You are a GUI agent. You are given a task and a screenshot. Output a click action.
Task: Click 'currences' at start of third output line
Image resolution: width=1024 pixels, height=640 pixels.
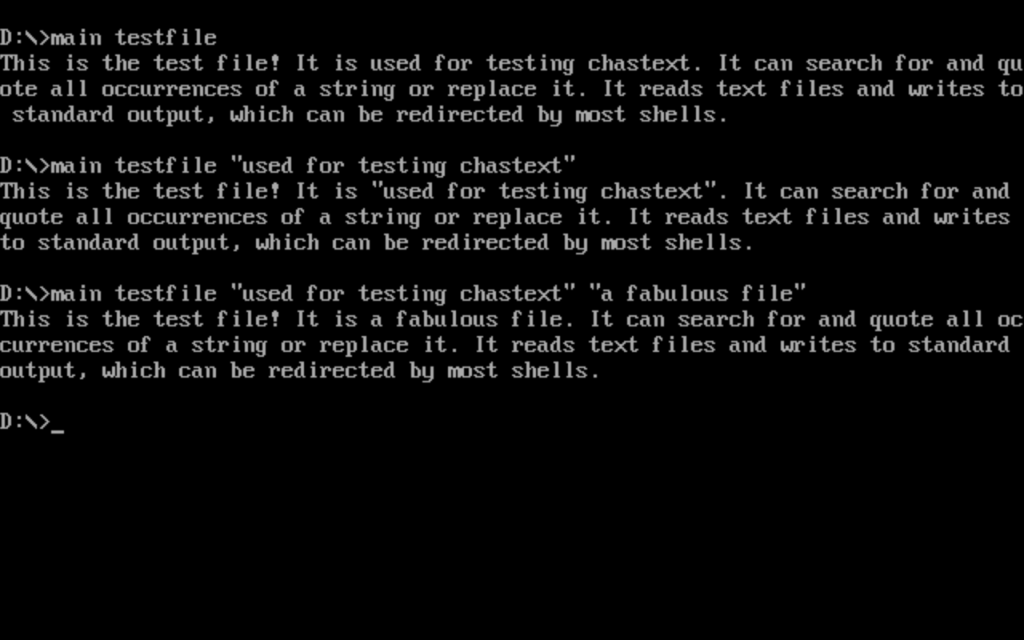57,345
